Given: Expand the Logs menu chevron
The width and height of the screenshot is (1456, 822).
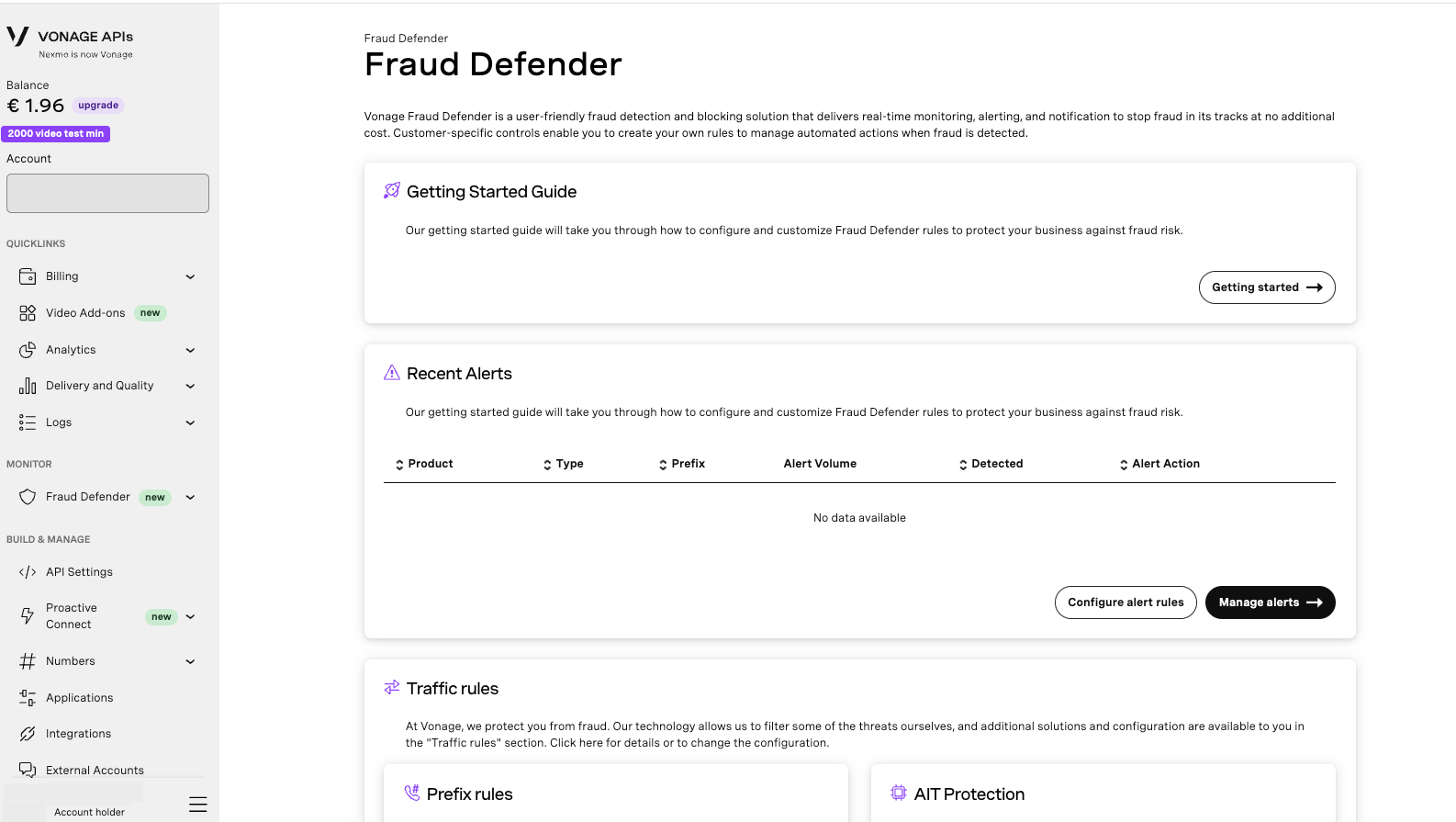Looking at the screenshot, I should coord(190,422).
